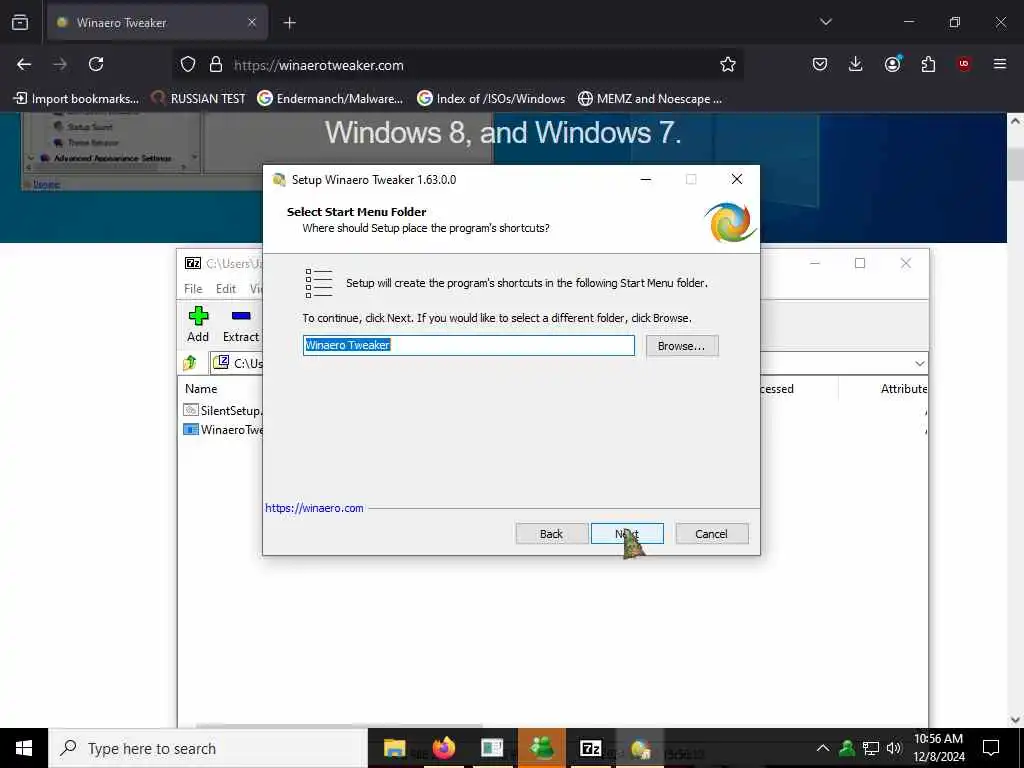Image resolution: width=1024 pixels, height=768 pixels.
Task: Open the Windows Start menu
Action: pyautogui.click(x=24, y=748)
